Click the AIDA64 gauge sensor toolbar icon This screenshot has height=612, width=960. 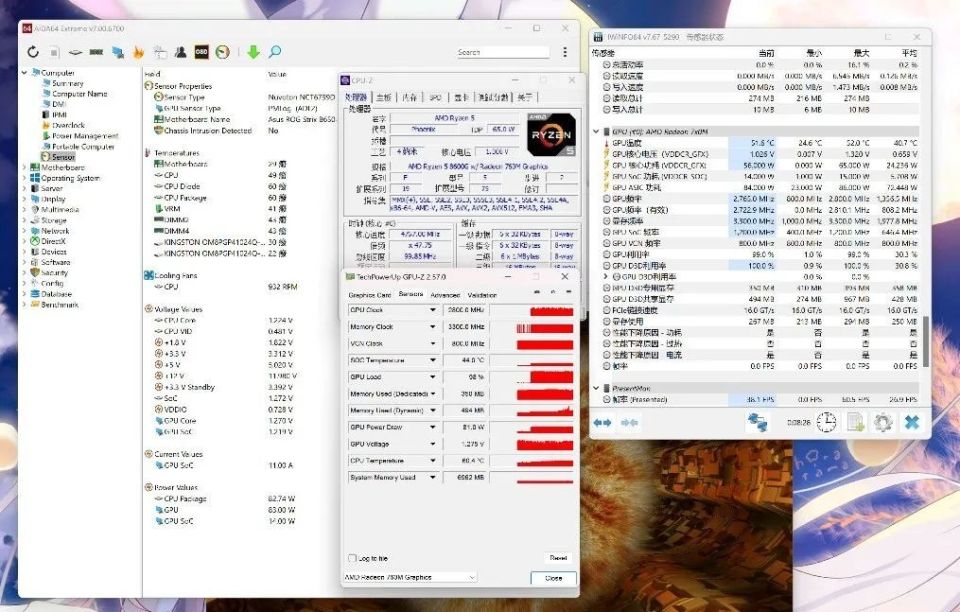pyautogui.click(x=222, y=52)
